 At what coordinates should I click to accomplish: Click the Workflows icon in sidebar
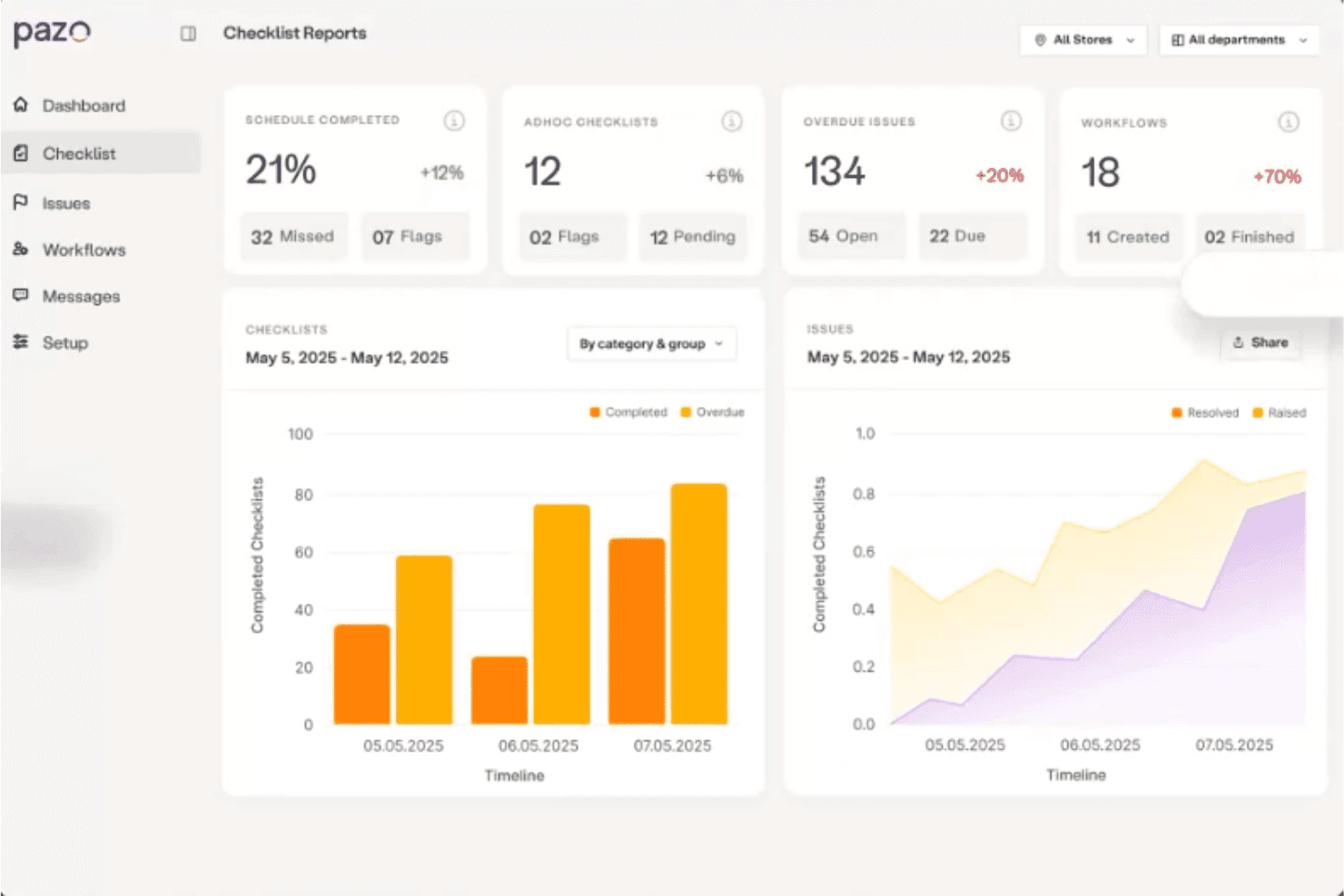(21, 249)
